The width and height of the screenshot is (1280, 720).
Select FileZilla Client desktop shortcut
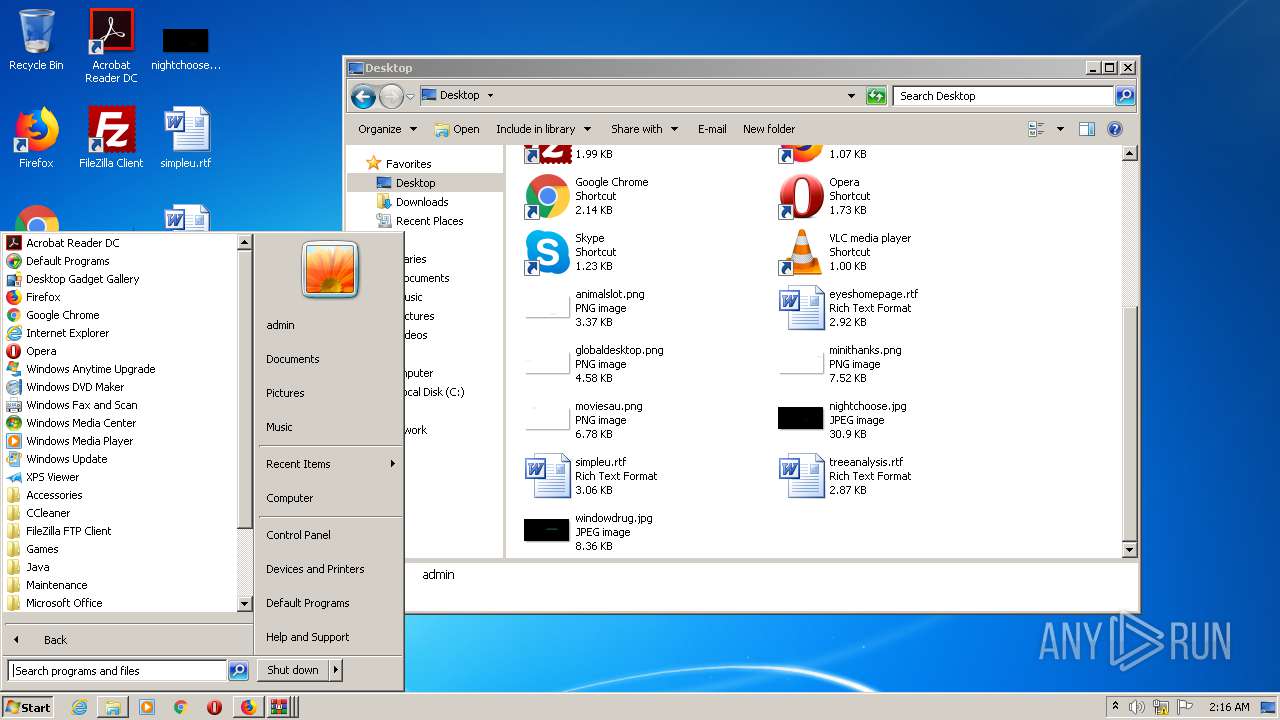pyautogui.click(x=111, y=138)
